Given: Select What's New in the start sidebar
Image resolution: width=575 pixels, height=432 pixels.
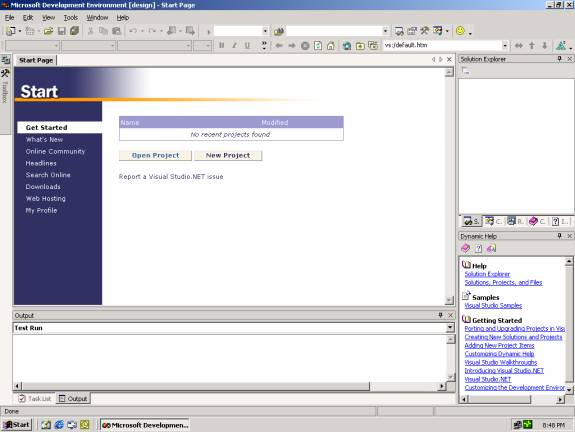Looking at the screenshot, I should (x=44, y=139).
